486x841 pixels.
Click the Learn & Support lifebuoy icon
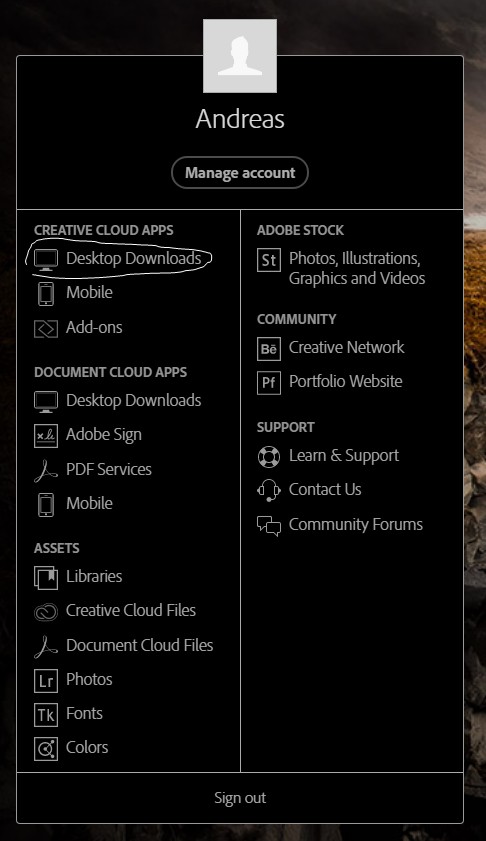pyautogui.click(x=269, y=457)
